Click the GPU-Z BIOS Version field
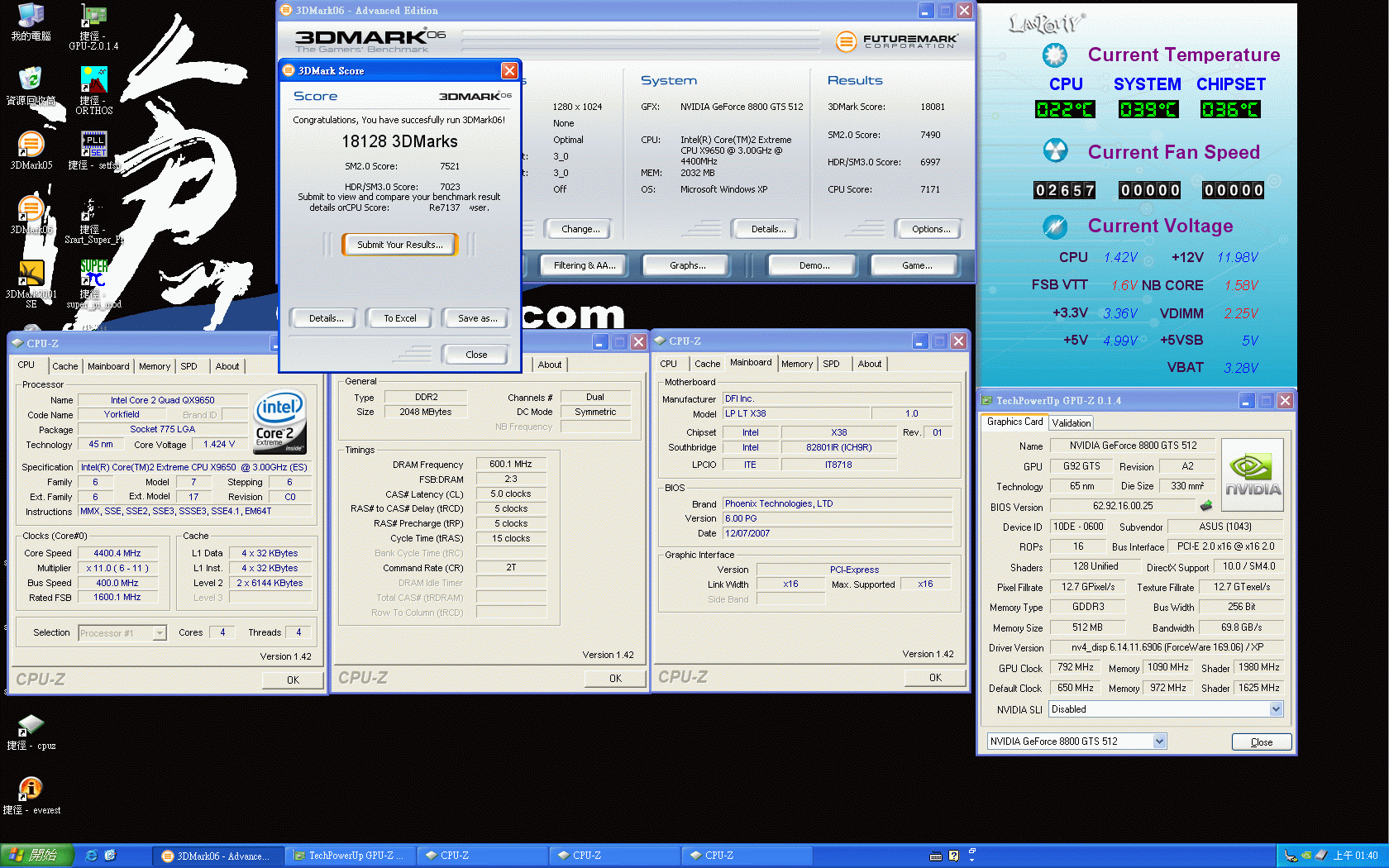 [1122, 506]
